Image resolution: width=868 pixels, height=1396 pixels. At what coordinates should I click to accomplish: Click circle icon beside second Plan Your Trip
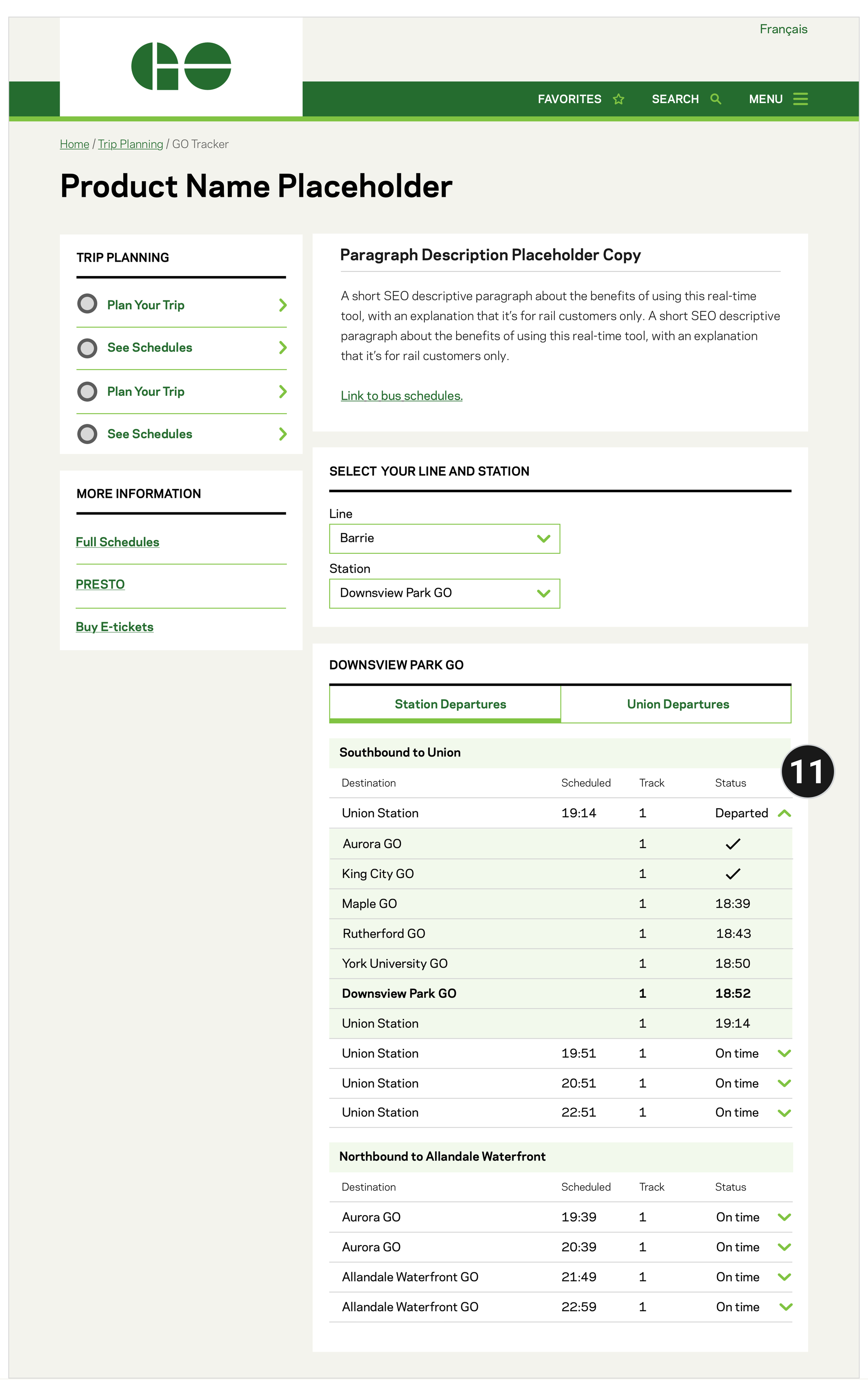pos(87,392)
